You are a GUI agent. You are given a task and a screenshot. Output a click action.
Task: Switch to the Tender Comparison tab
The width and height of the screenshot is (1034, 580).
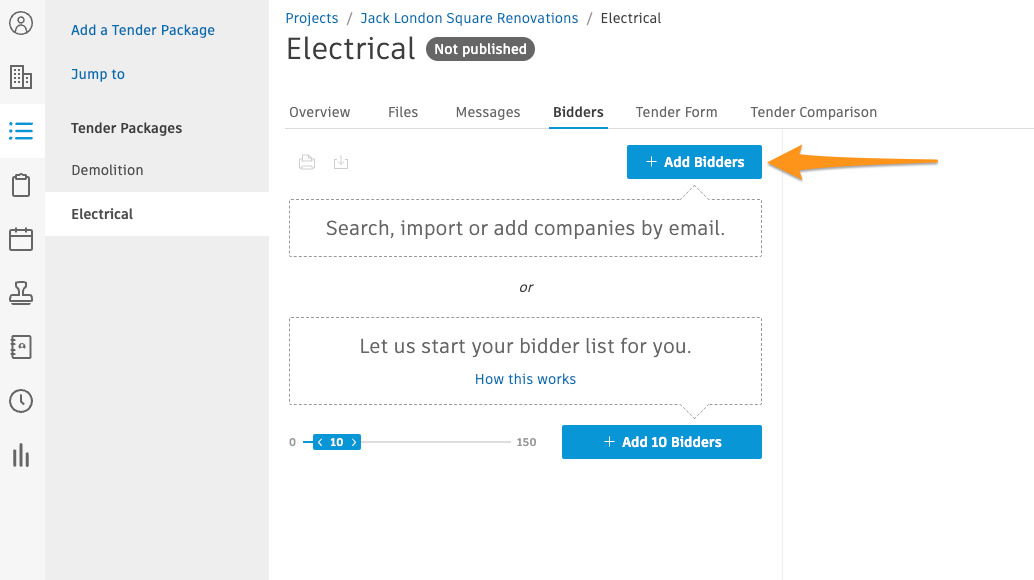click(x=814, y=112)
